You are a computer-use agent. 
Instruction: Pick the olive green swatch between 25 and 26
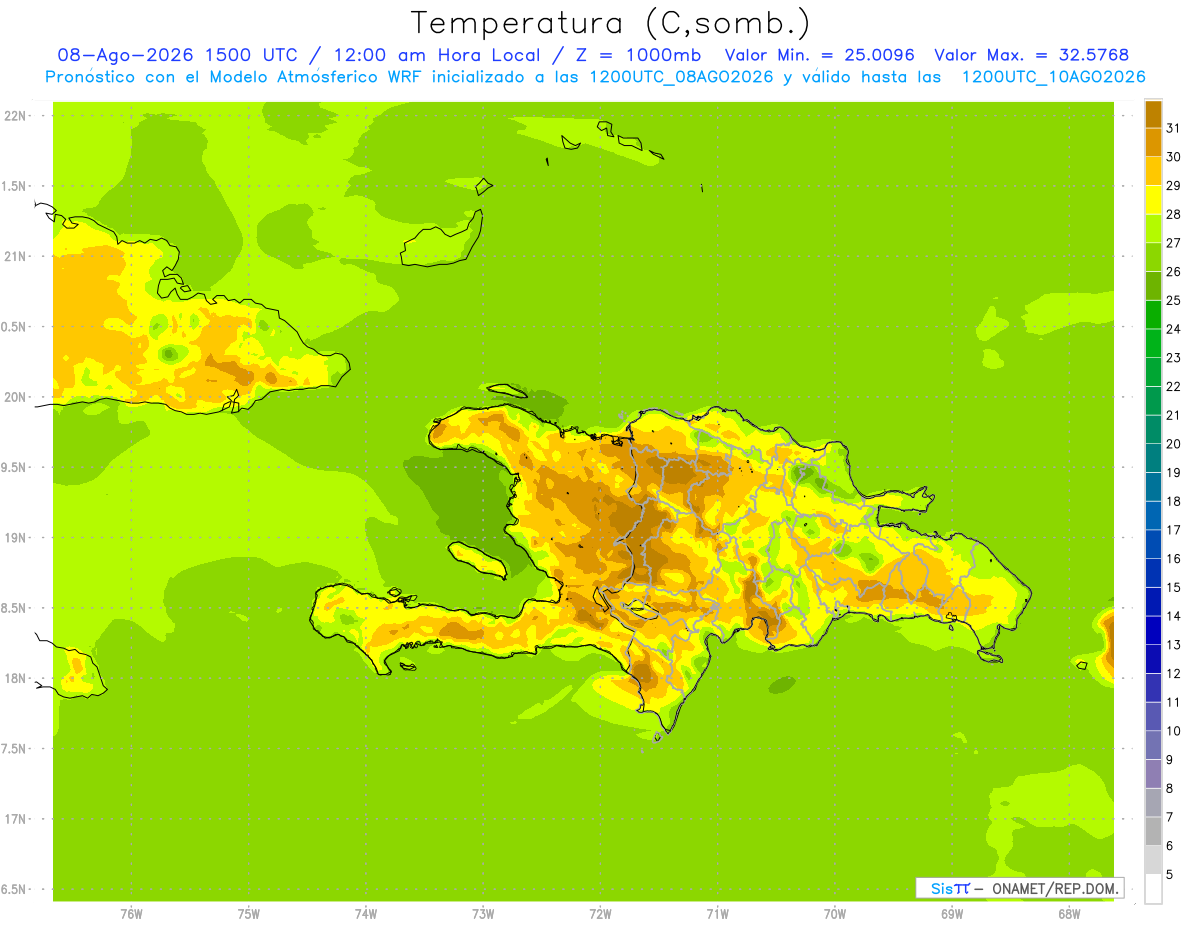click(x=1153, y=286)
